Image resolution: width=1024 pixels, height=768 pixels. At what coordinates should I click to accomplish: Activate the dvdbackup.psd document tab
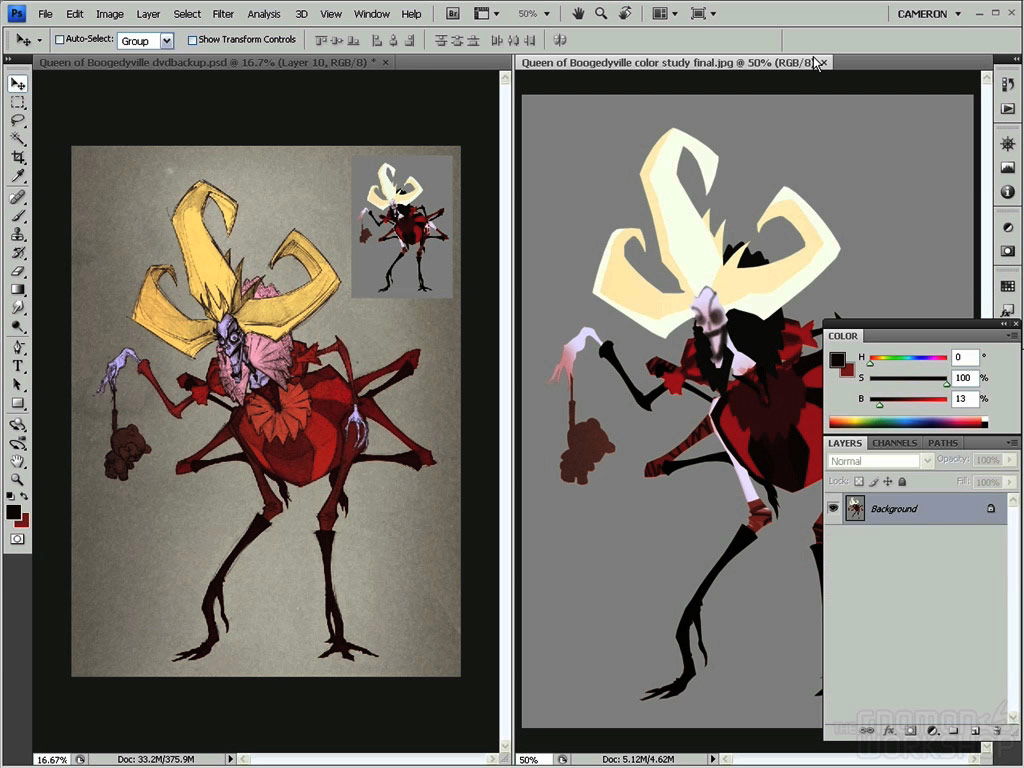click(204, 62)
